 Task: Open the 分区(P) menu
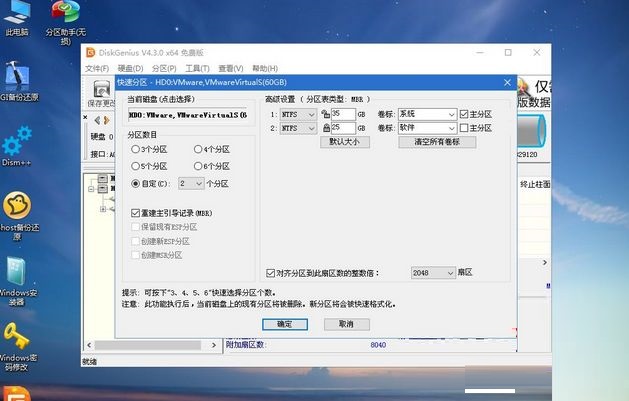pos(164,69)
